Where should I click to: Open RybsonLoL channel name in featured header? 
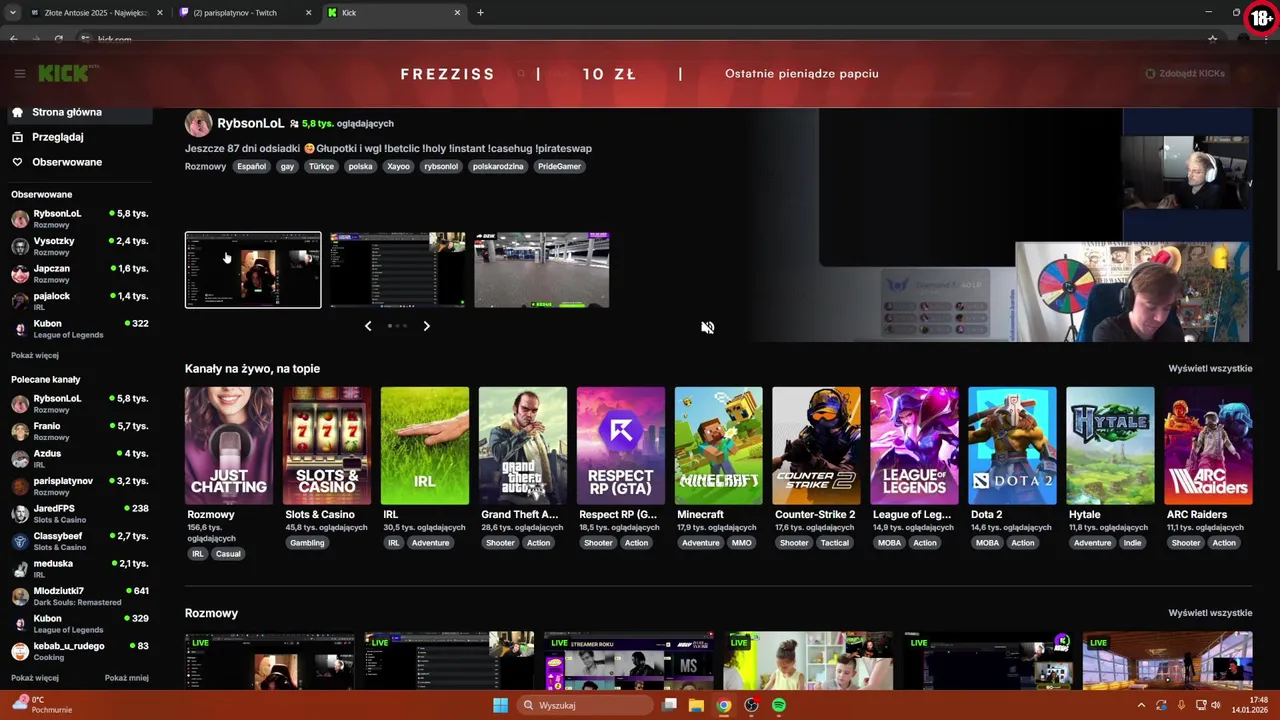(x=251, y=123)
